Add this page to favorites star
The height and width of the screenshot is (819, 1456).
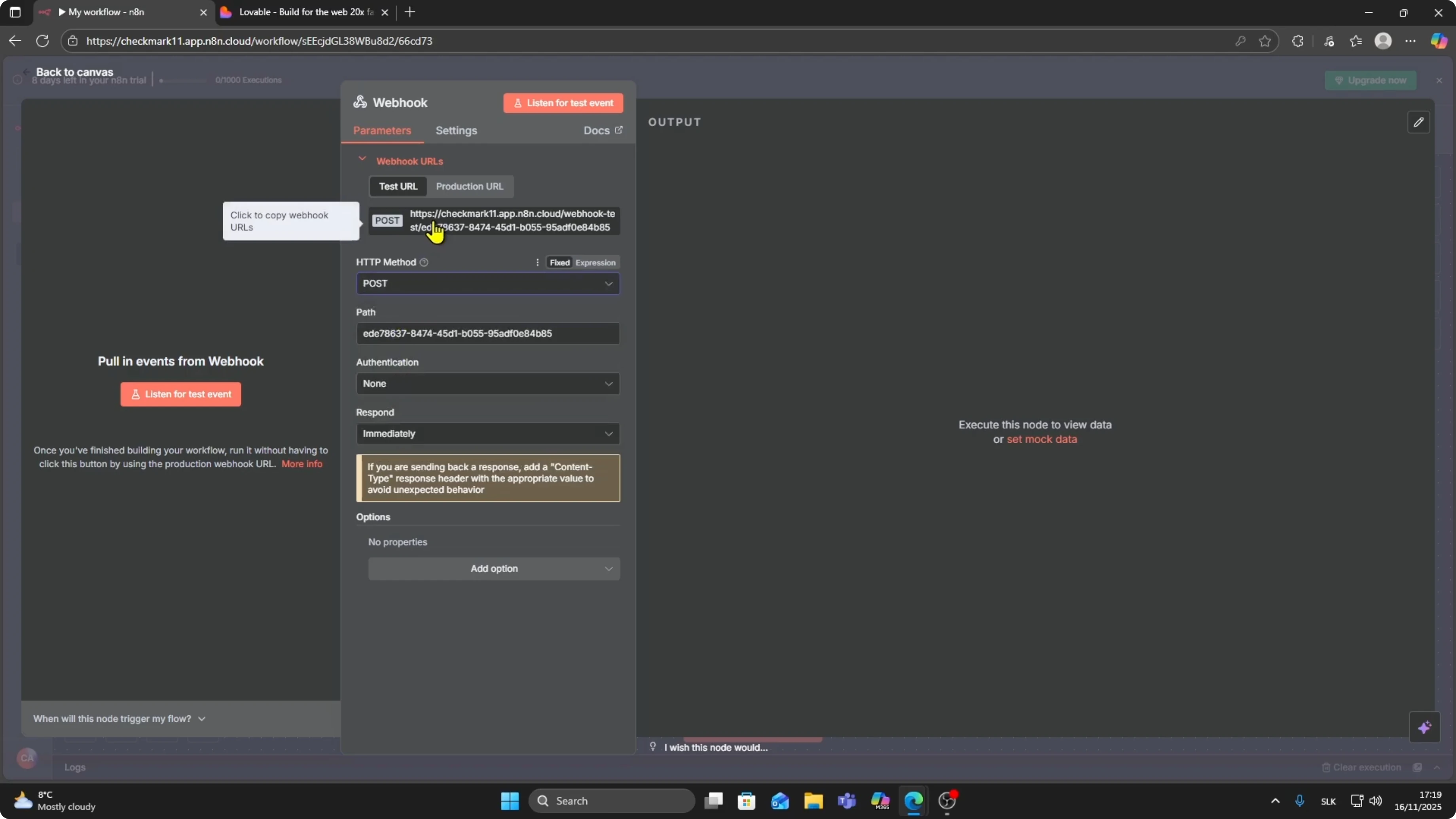[x=1265, y=41]
